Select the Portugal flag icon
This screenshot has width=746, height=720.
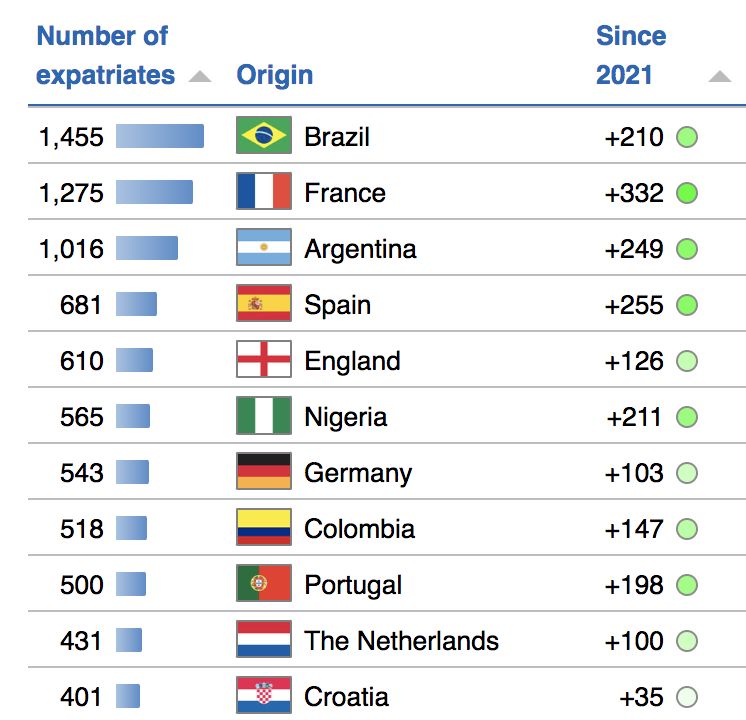264,583
